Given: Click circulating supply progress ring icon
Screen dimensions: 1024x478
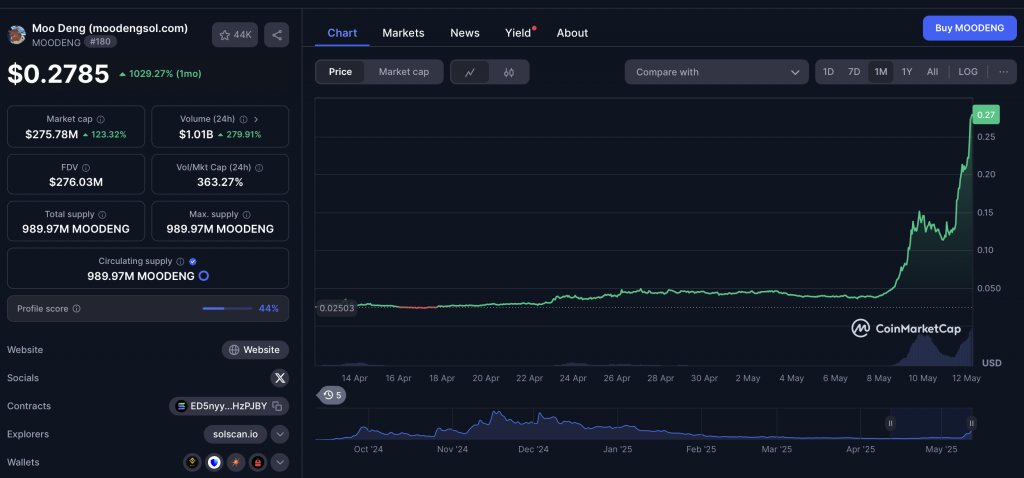Looking at the screenshot, I should [203, 276].
